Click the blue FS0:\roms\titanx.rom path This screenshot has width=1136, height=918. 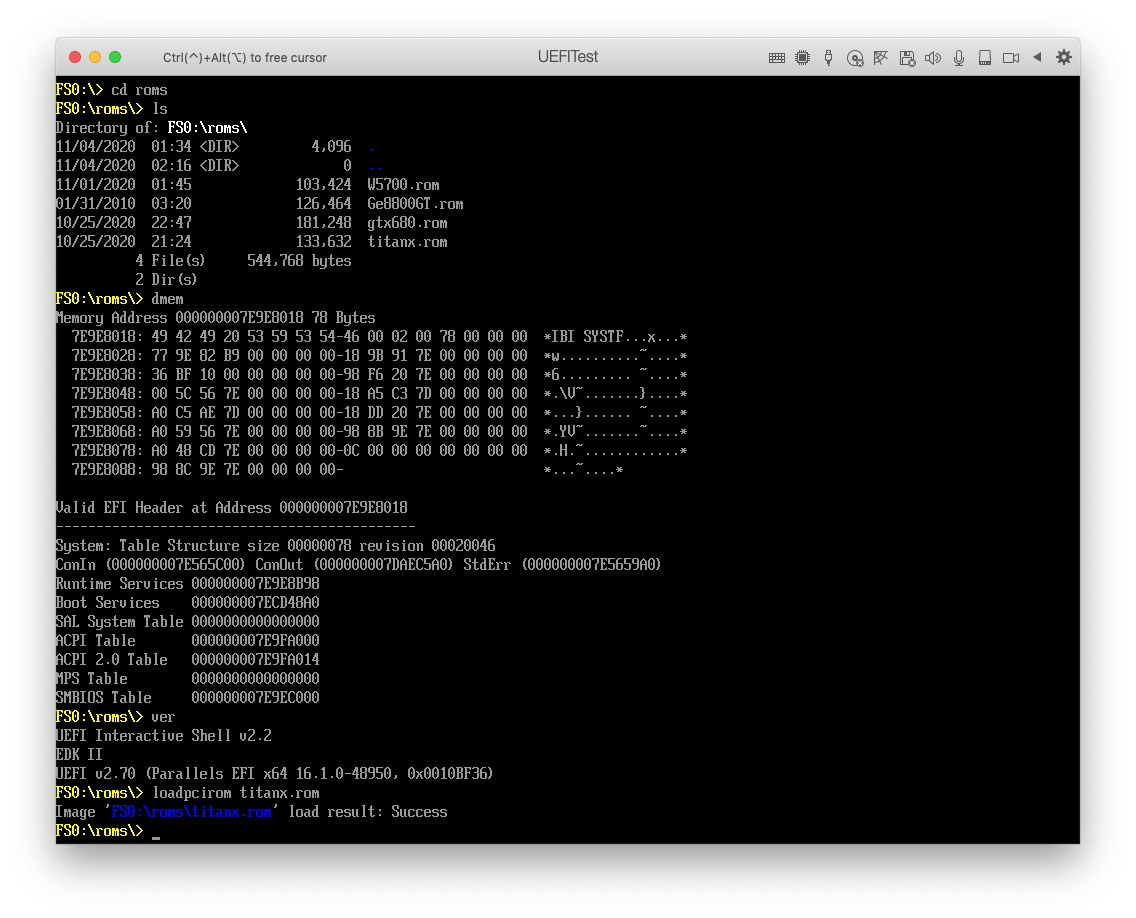(192, 812)
